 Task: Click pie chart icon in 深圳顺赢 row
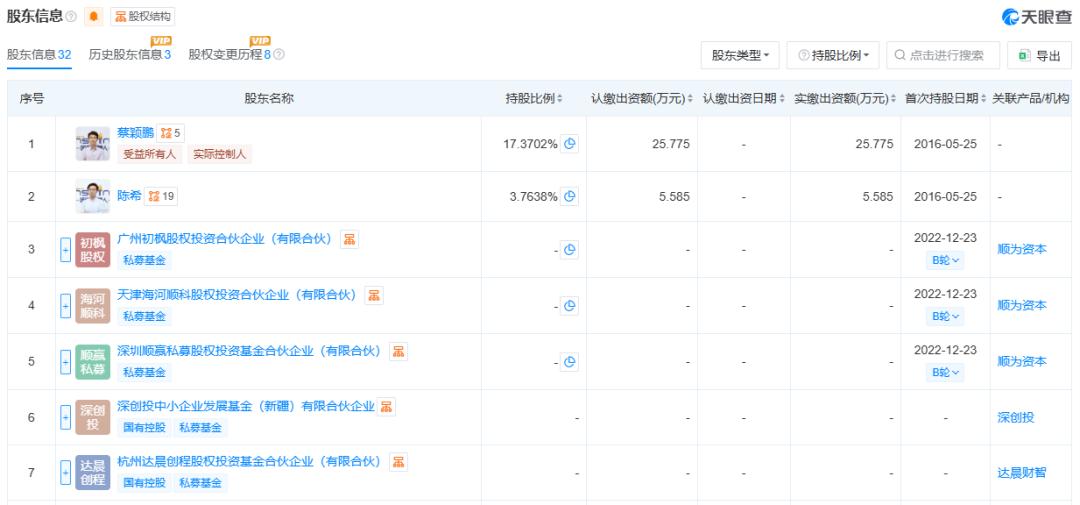tap(570, 362)
